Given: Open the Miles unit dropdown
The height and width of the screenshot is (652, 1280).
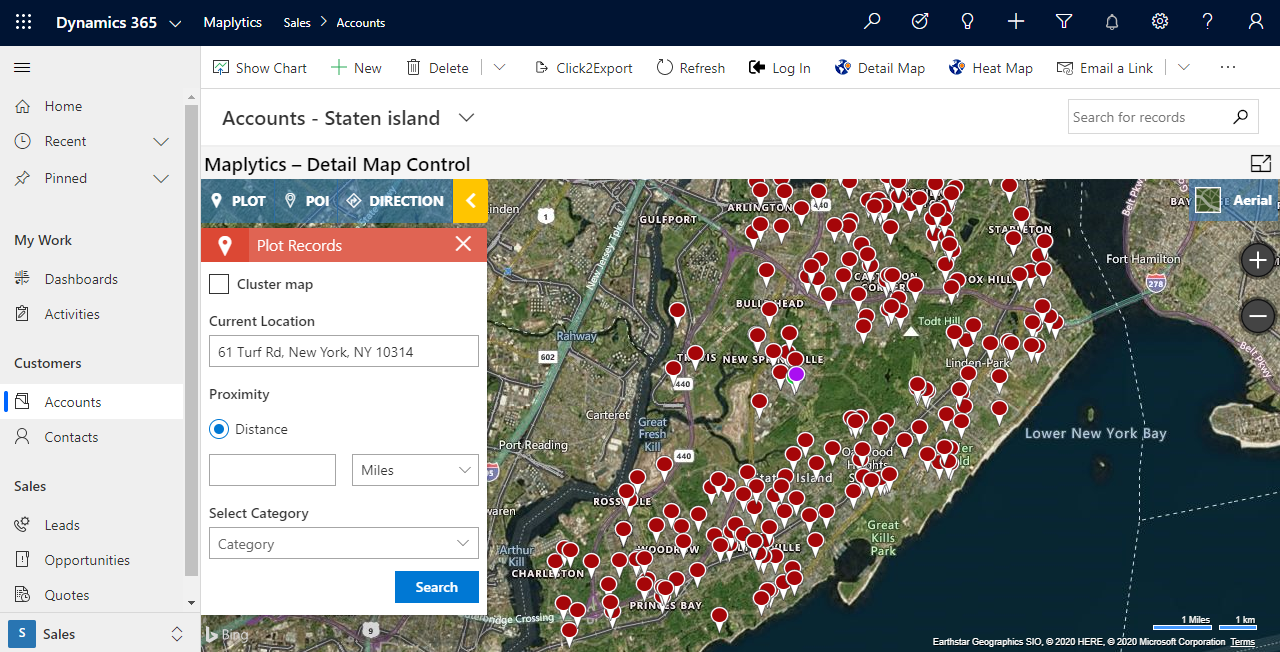Looking at the screenshot, I should (415, 470).
